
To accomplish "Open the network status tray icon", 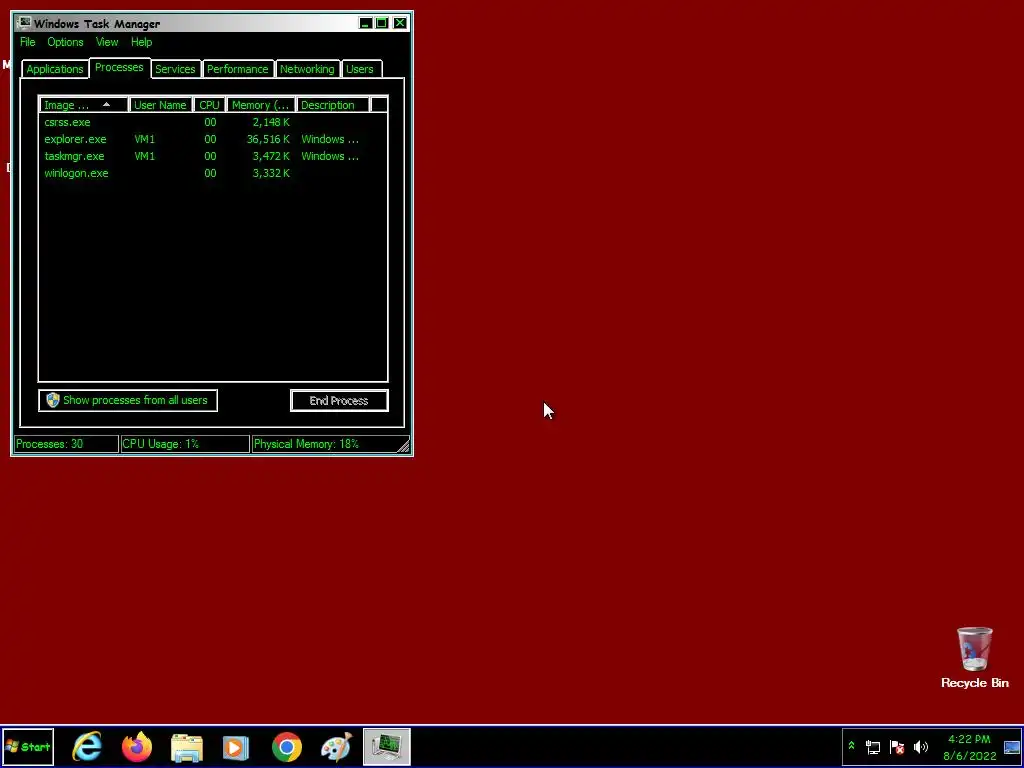I will click(873, 746).
